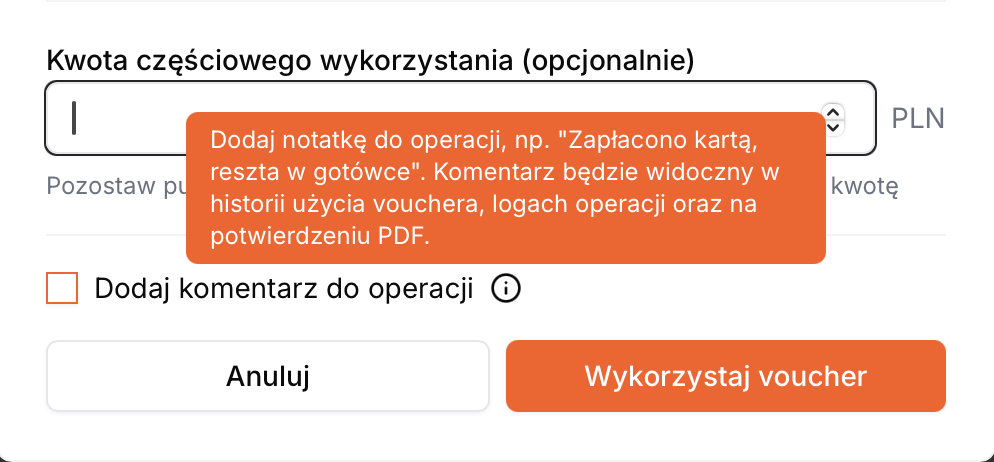Viewport: 994px width, 462px height.
Task: Click the info icon beside the comment checkbox
Action: coord(507,290)
